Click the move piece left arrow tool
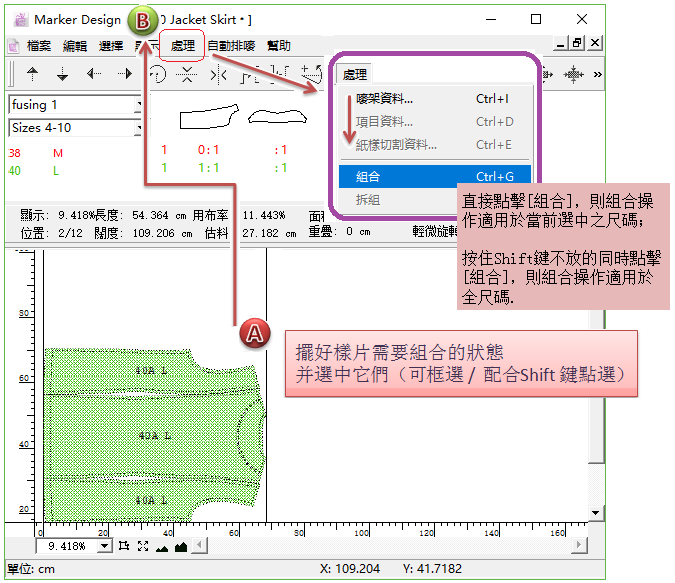The width and height of the screenshot is (675, 583). pyautogui.click(x=93, y=74)
